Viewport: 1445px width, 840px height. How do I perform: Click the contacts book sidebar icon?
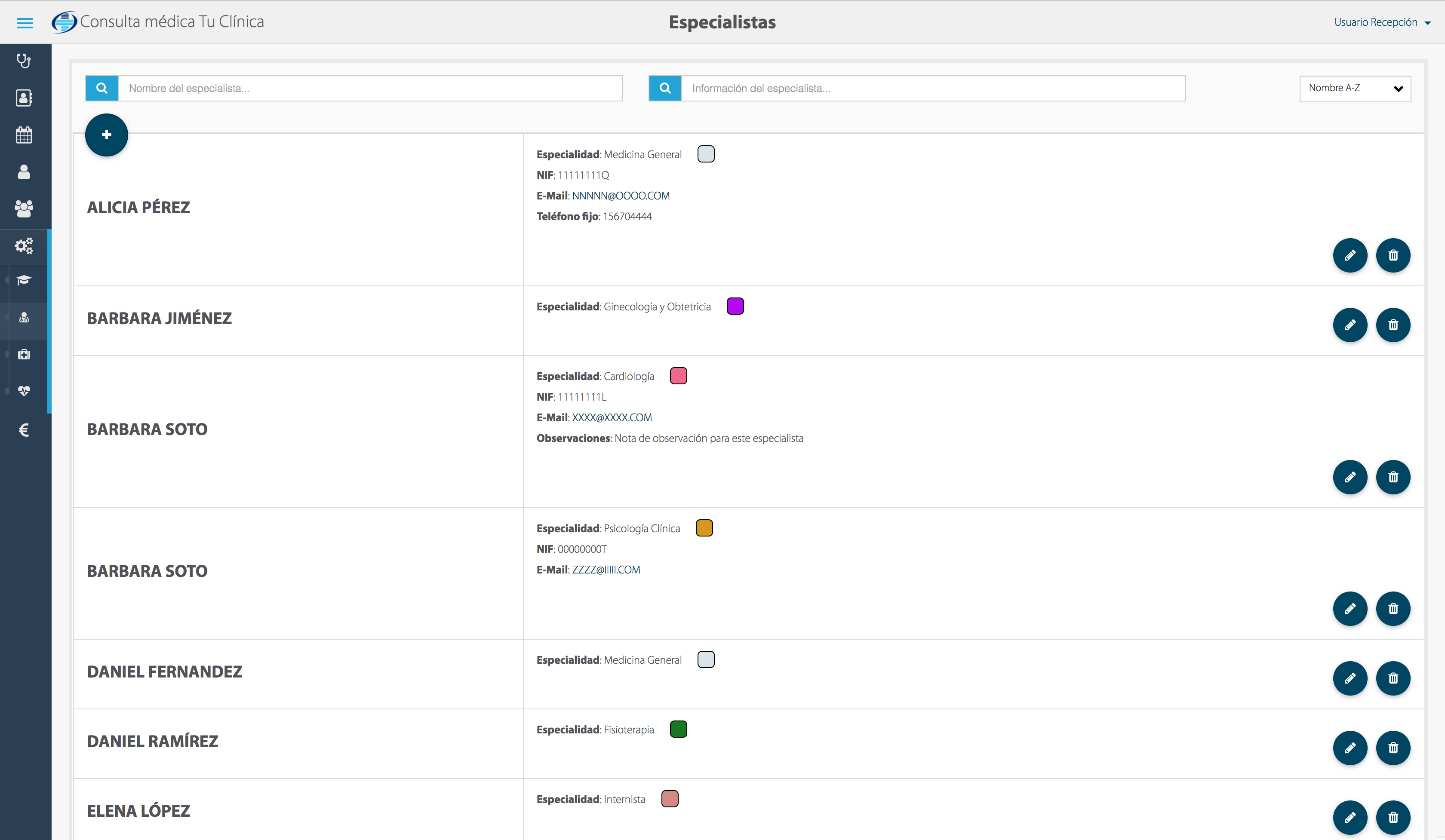tap(24, 98)
